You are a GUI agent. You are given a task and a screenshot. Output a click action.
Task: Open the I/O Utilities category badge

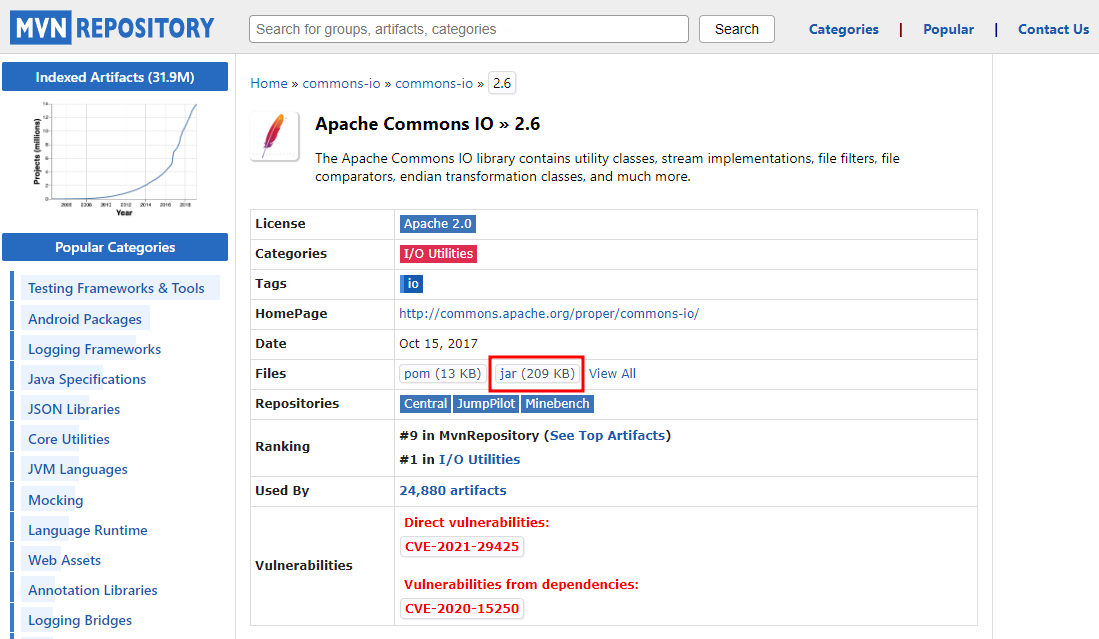tap(438, 254)
